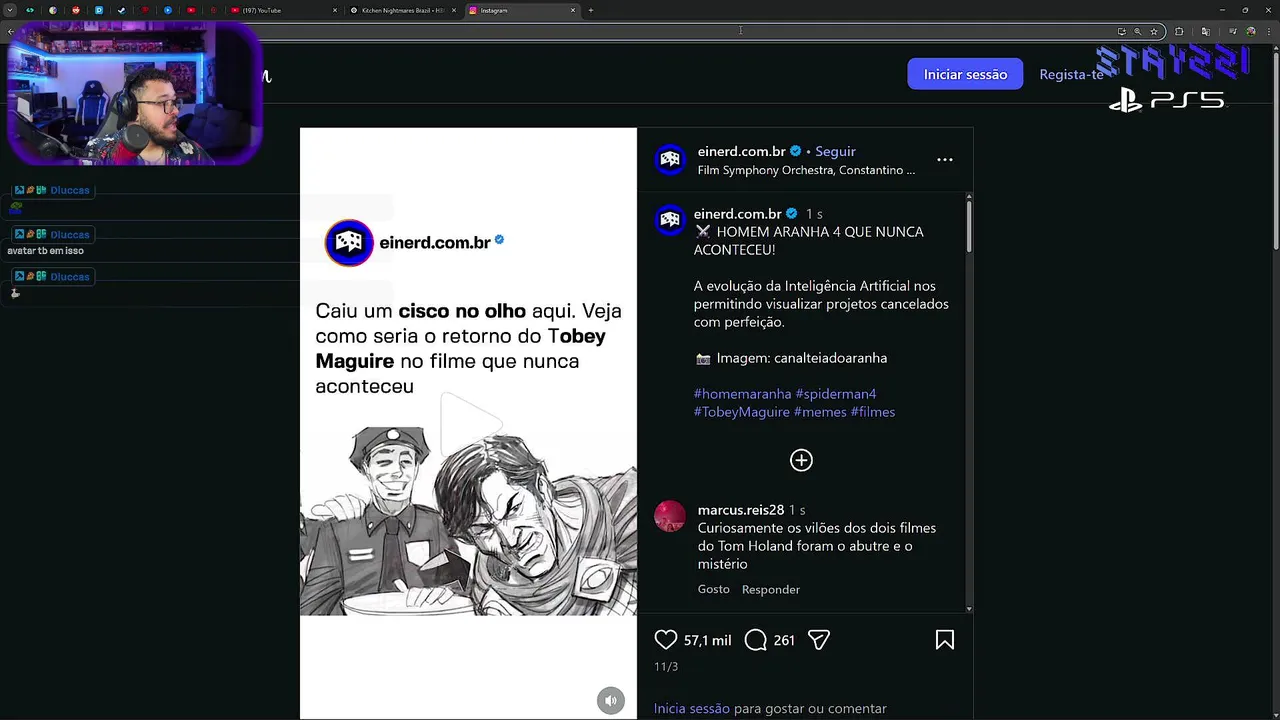
Task: Click the comments panel scrollbar
Action: coord(968,226)
